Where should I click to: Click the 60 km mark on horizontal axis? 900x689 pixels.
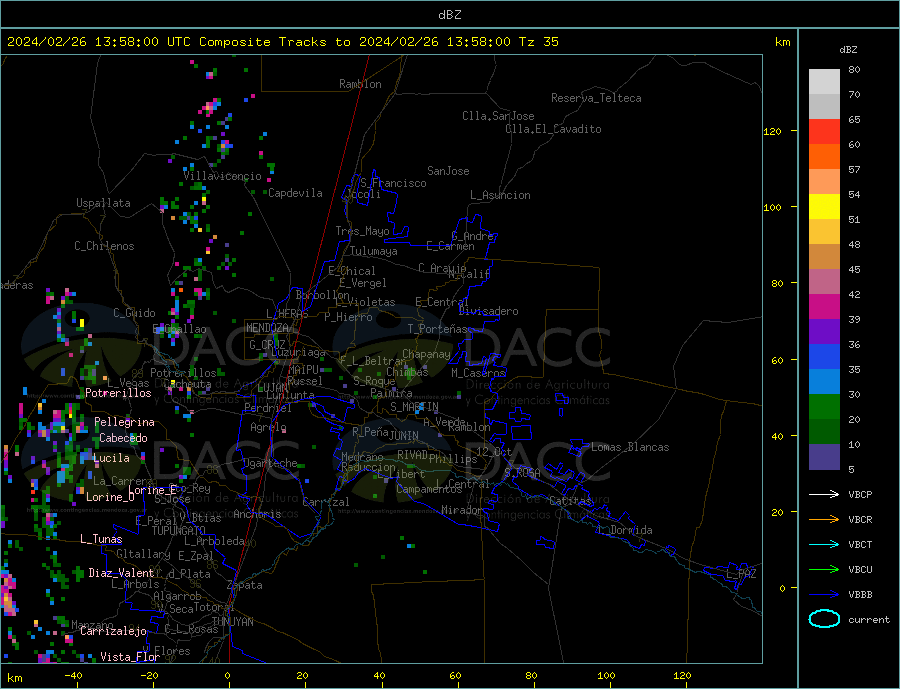[x=455, y=676]
